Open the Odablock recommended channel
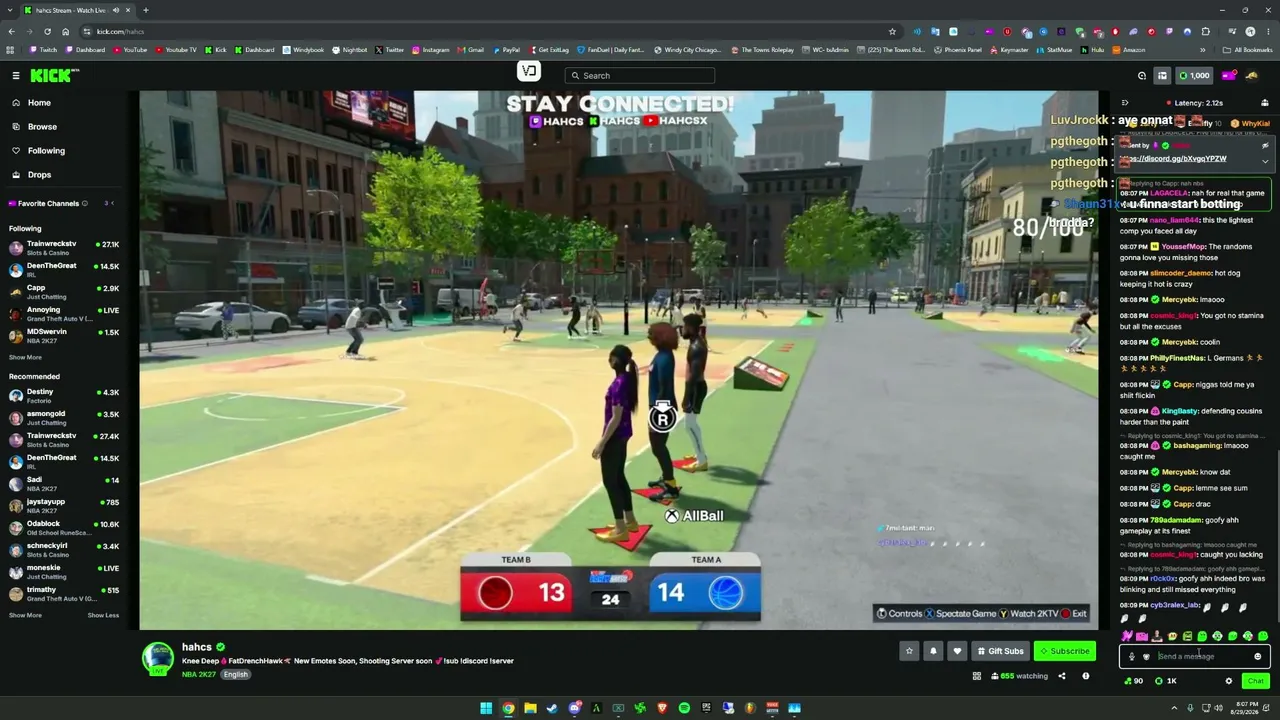The width and height of the screenshot is (1280, 720). 64,528
